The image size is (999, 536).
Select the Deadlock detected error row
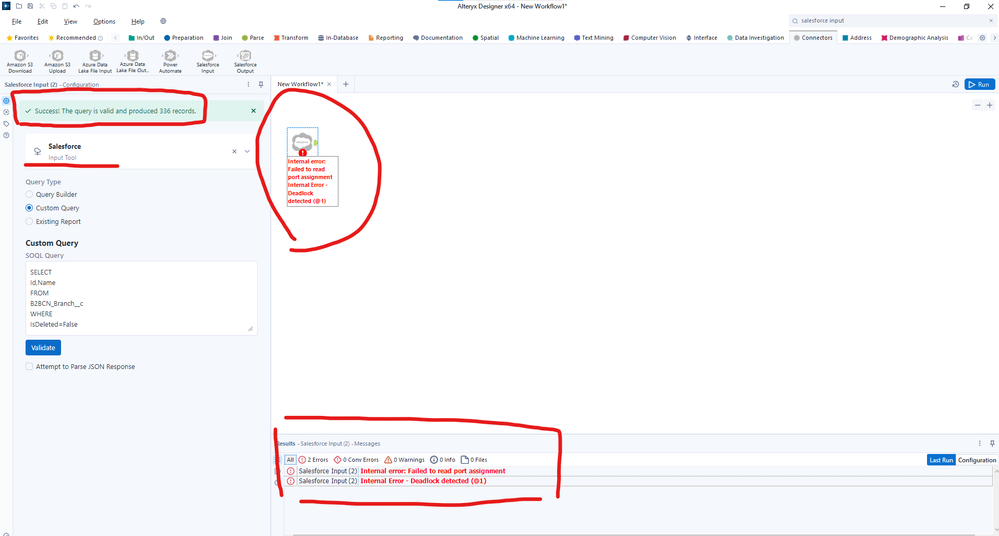[638, 481]
